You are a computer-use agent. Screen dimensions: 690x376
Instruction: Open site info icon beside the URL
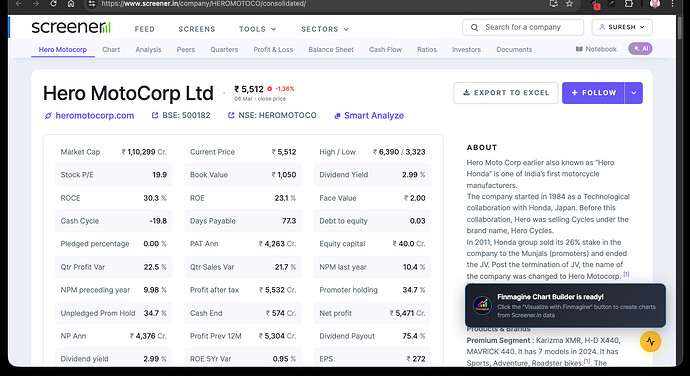pos(92,4)
